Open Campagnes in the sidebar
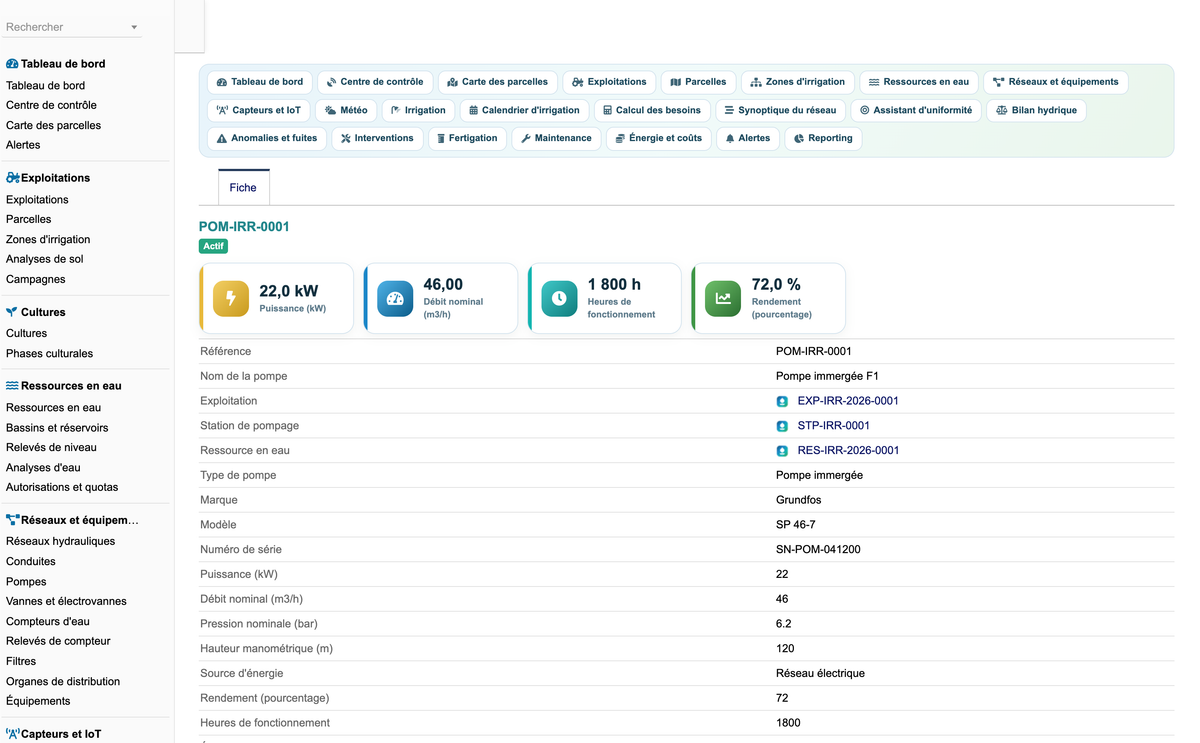The image size is (1200, 743). [x=36, y=280]
